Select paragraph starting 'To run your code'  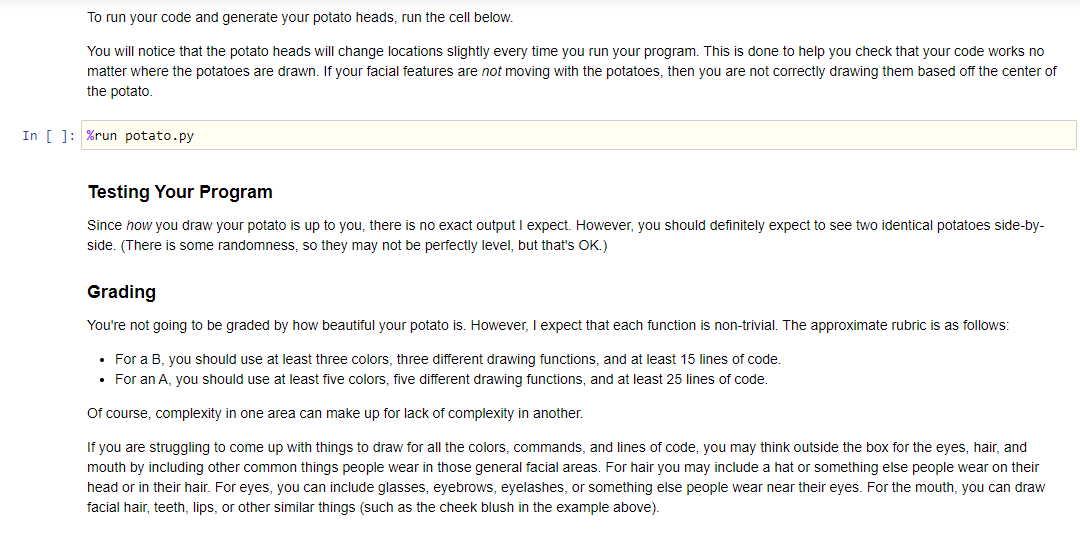(x=300, y=18)
